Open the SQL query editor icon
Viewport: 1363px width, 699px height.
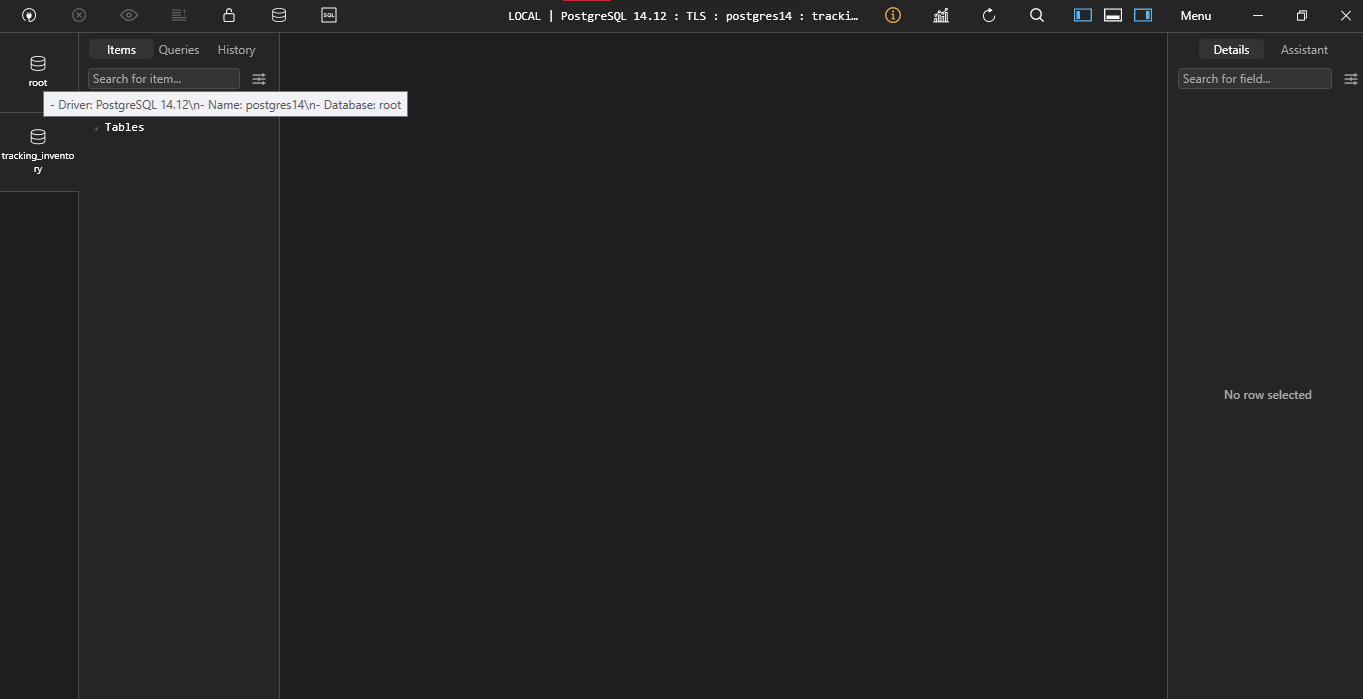click(x=329, y=15)
